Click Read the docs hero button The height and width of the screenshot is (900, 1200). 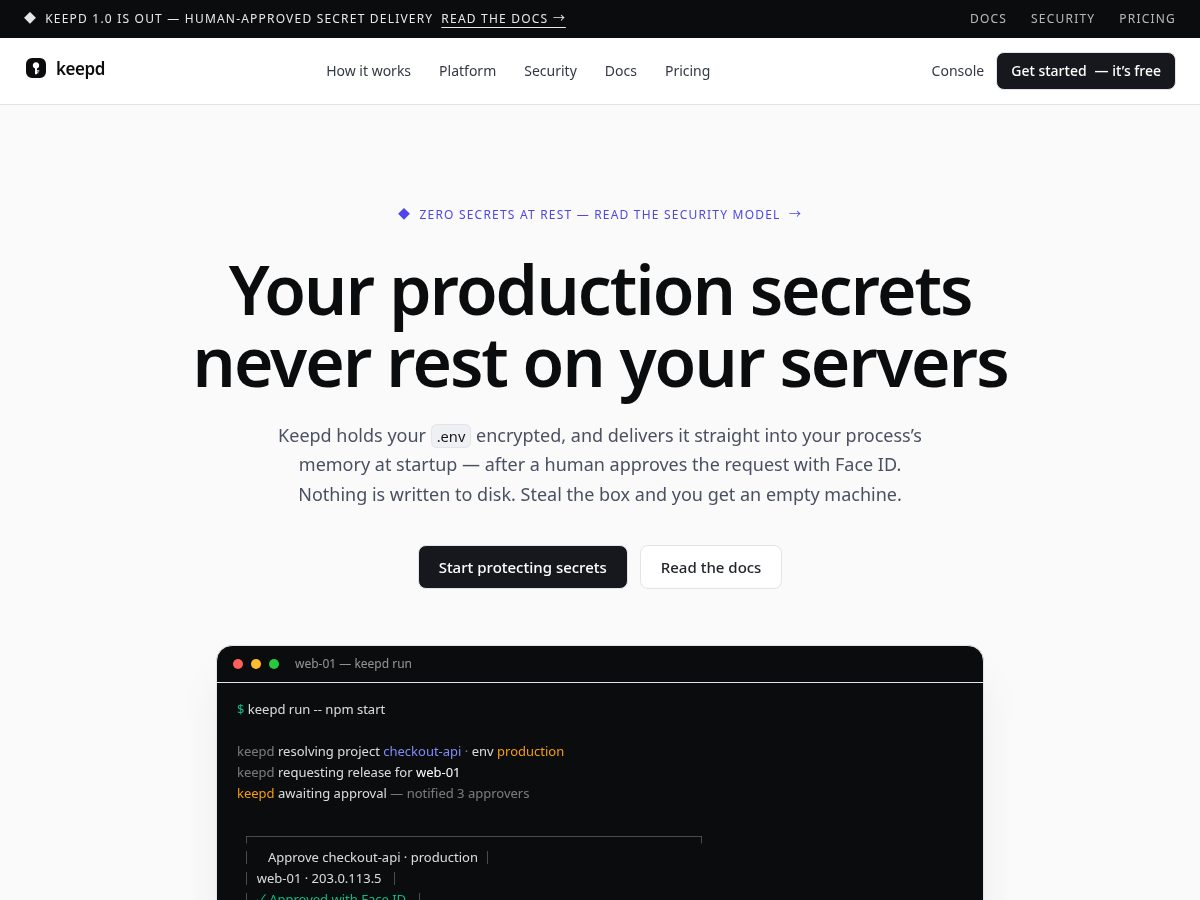[x=711, y=567]
